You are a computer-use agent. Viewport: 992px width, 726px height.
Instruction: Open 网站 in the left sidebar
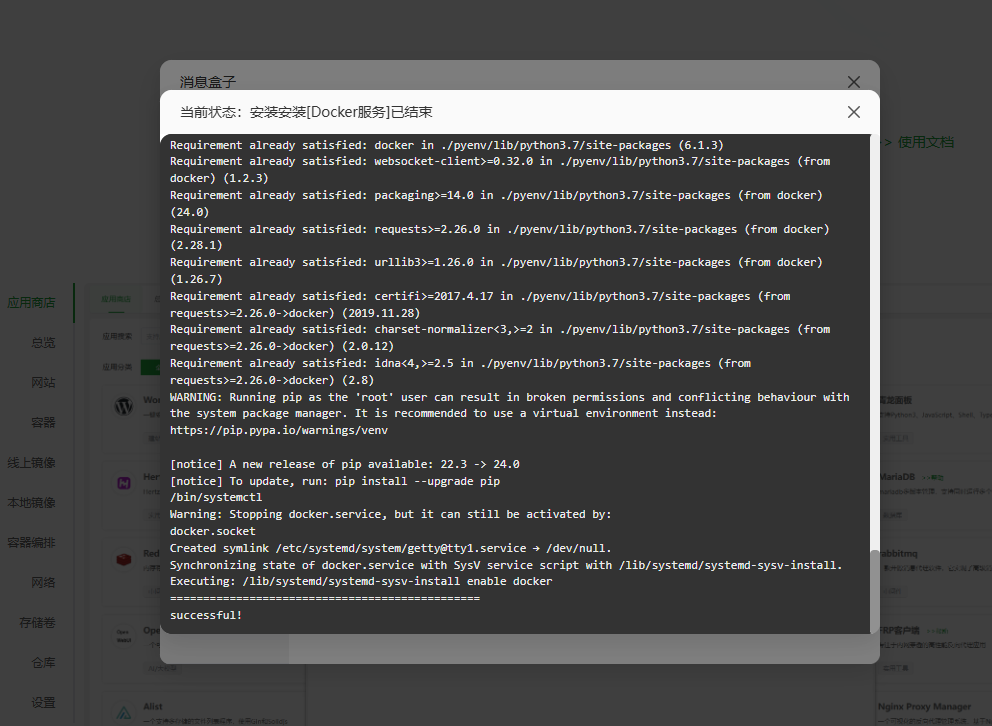43,383
